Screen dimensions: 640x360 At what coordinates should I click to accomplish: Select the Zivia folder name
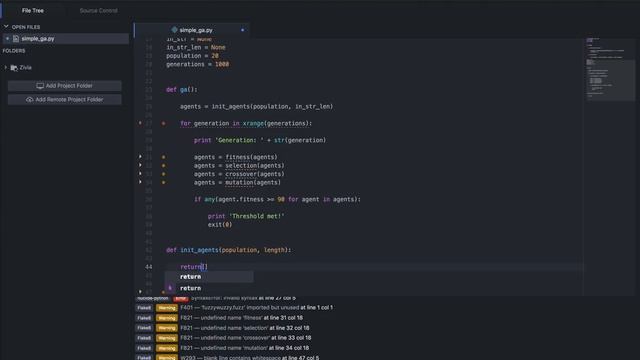pos(25,68)
